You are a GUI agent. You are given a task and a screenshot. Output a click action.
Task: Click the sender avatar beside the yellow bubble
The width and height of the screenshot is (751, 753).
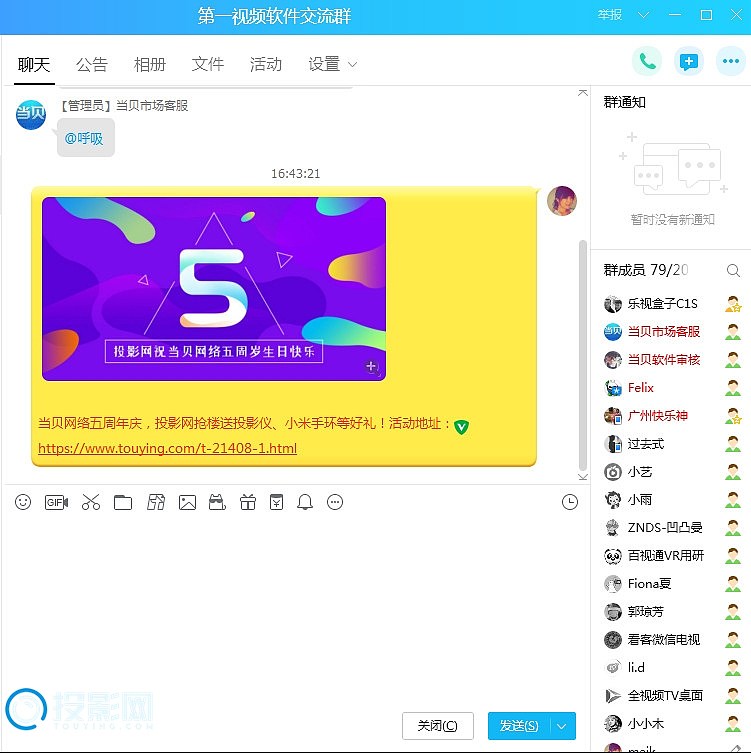pyautogui.click(x=562, y=201)
